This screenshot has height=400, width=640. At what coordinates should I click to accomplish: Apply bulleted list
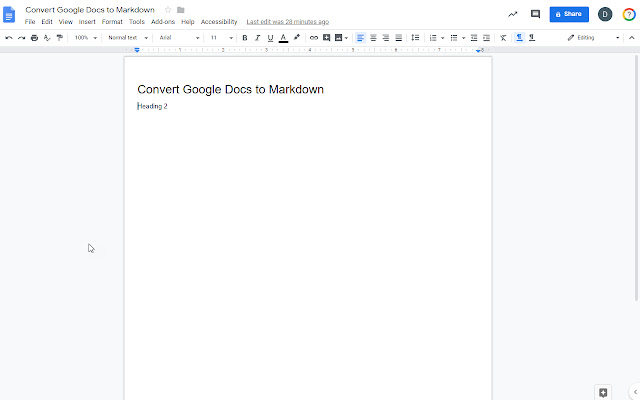(454, 38)
